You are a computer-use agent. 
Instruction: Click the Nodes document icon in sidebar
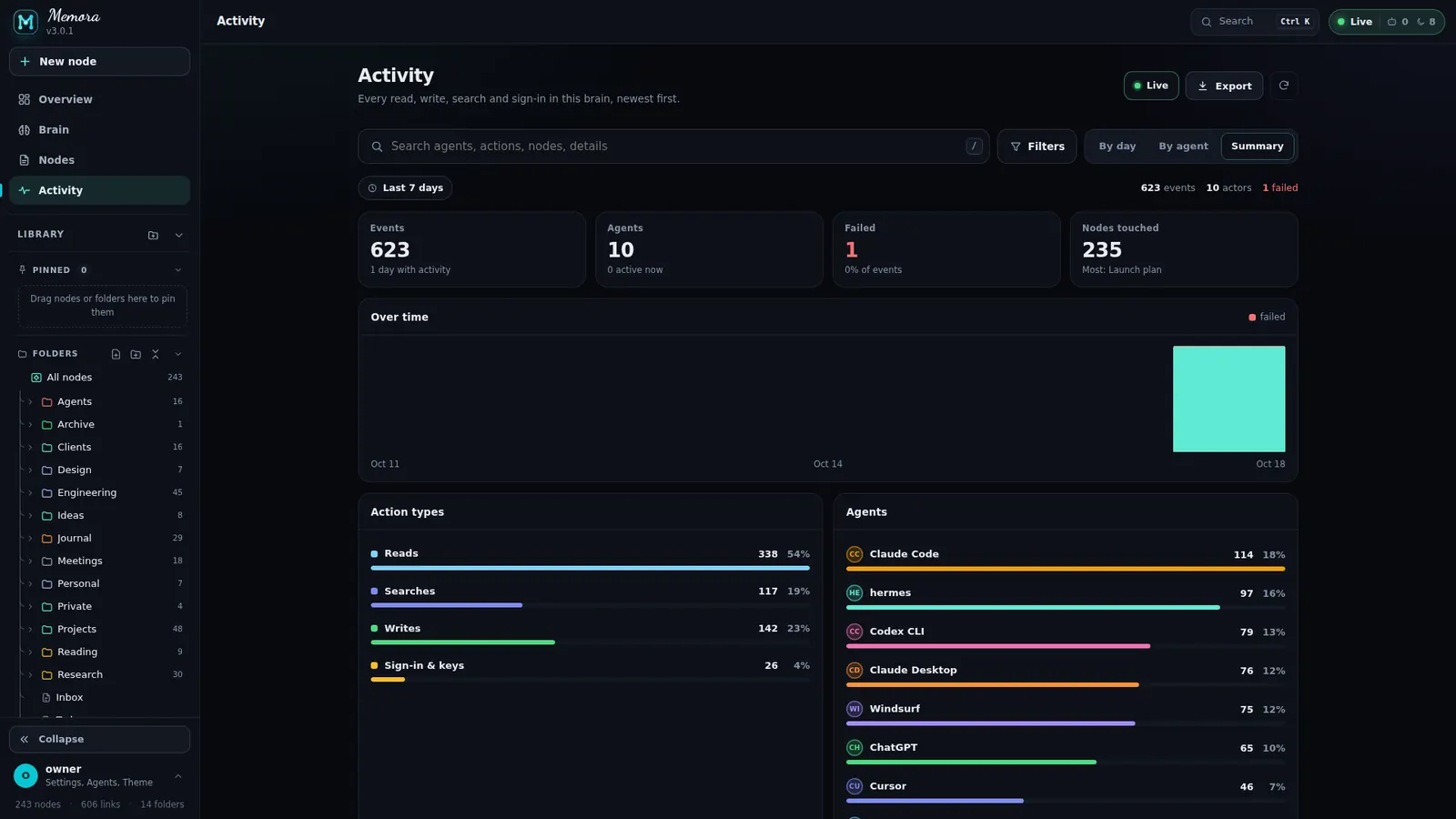click(25, 160)
